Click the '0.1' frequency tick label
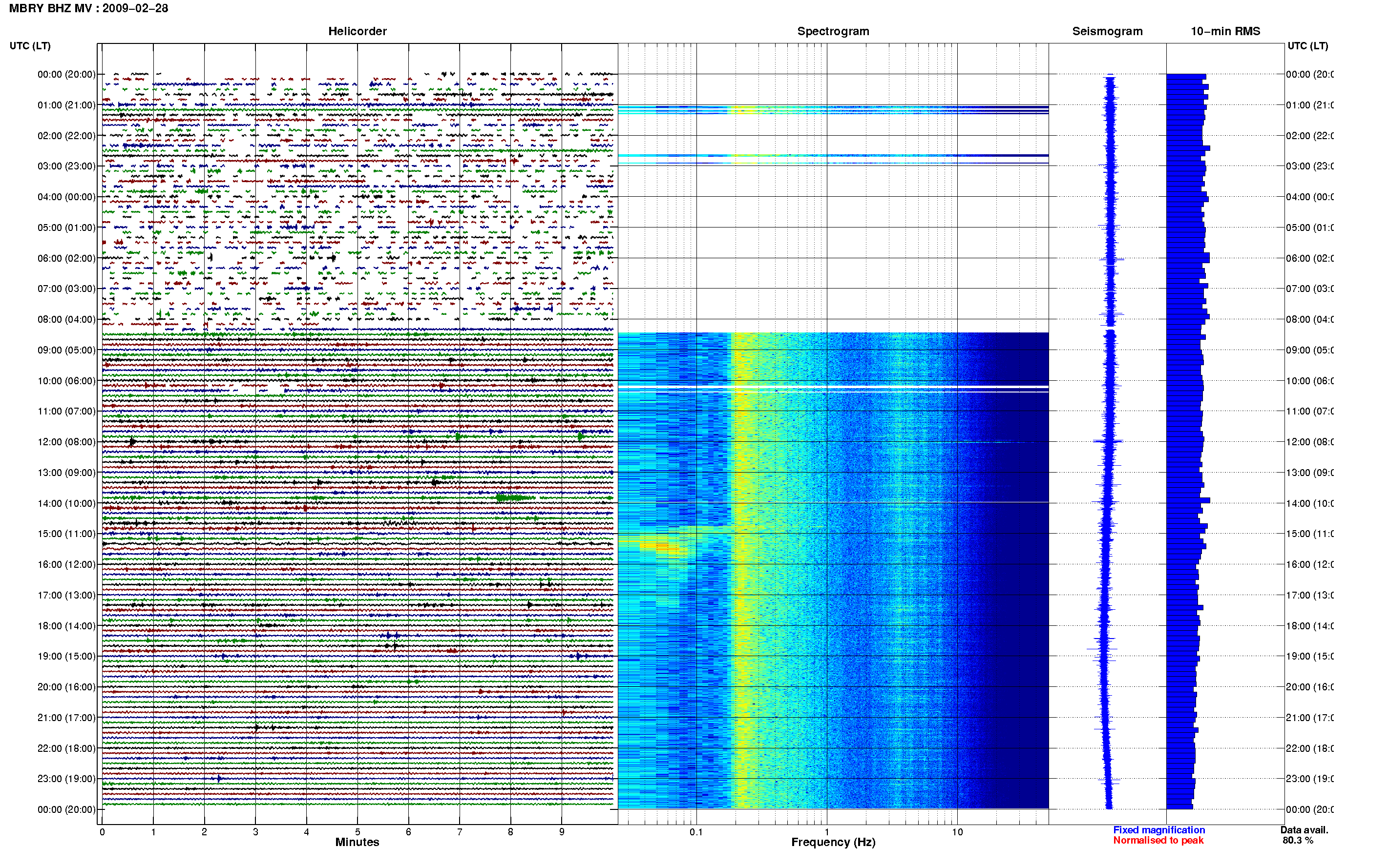1389x868 pixels. click(x=696, y=832)
